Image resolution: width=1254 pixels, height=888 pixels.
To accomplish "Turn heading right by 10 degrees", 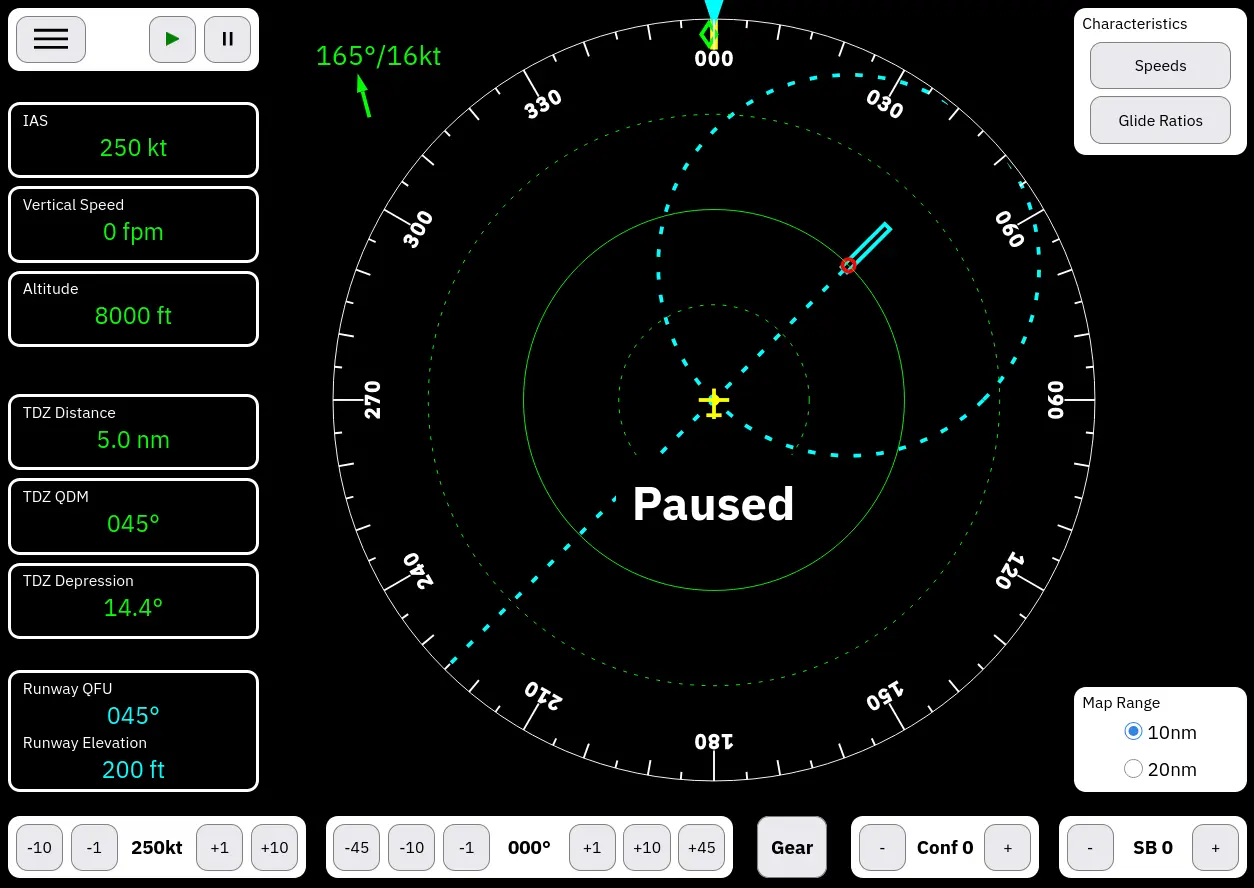I will click(647, 847).
